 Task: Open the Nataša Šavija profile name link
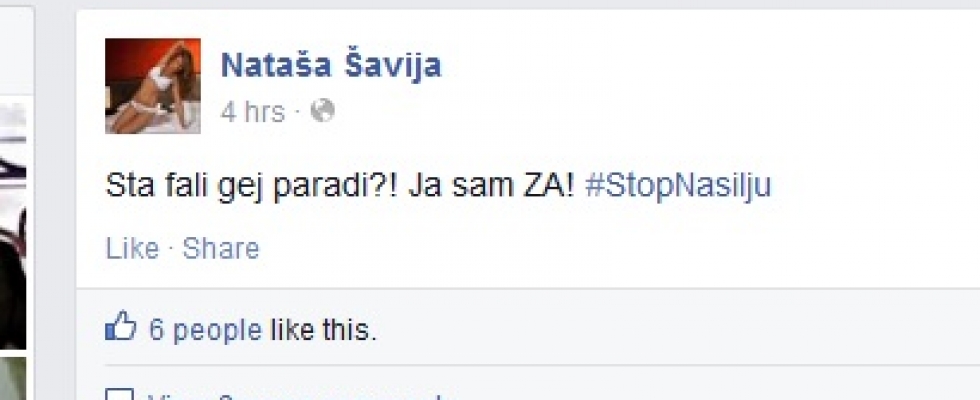(x=331, y=66)
